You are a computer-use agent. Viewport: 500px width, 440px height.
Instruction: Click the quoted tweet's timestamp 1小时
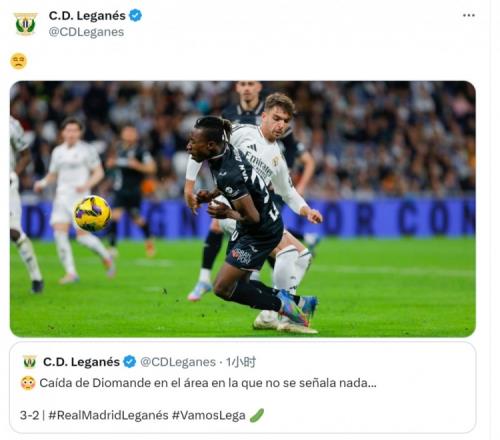pos(241,362)
